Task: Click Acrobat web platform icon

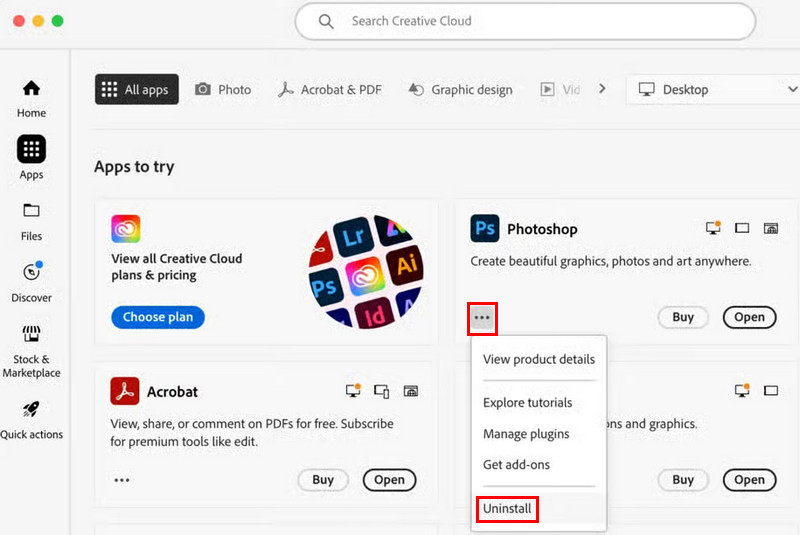Action: coord(411,391)
